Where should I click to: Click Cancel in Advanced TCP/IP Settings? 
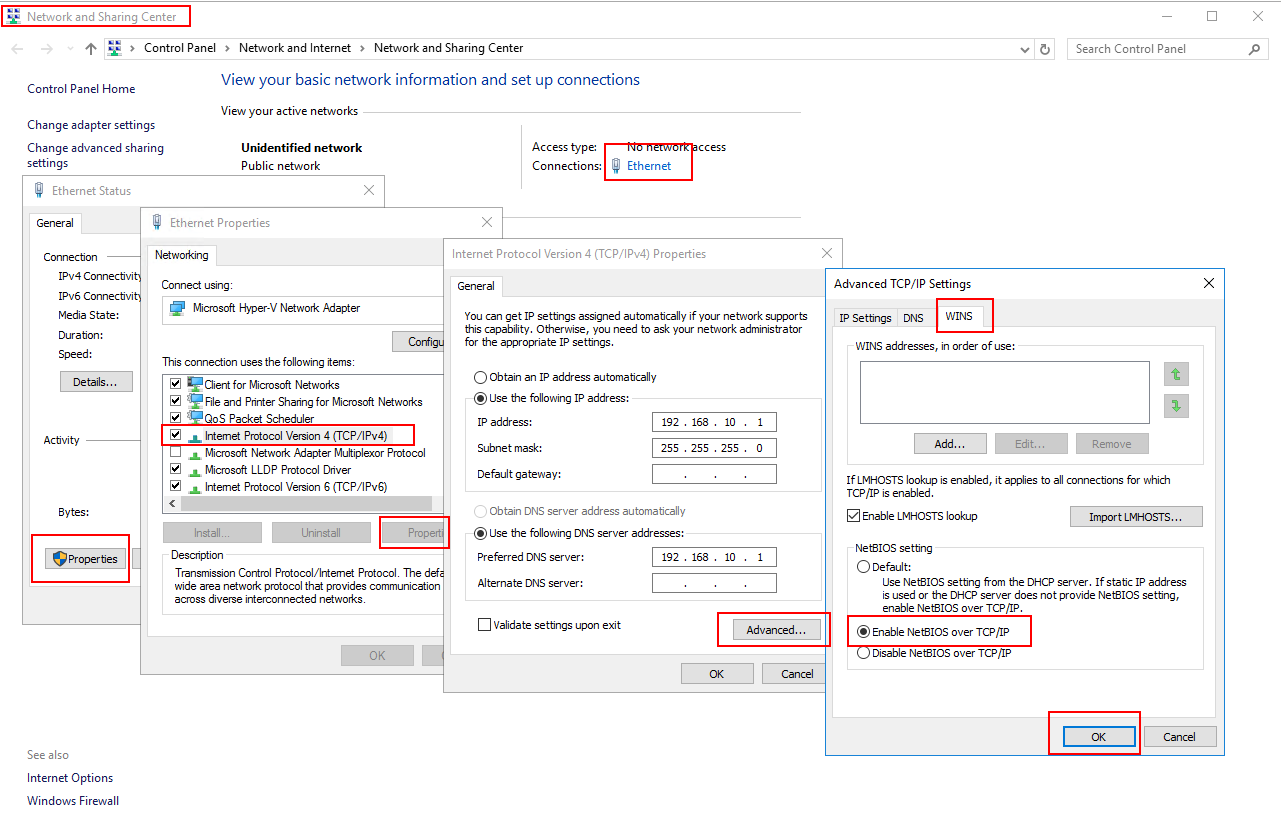(1179, 737)
